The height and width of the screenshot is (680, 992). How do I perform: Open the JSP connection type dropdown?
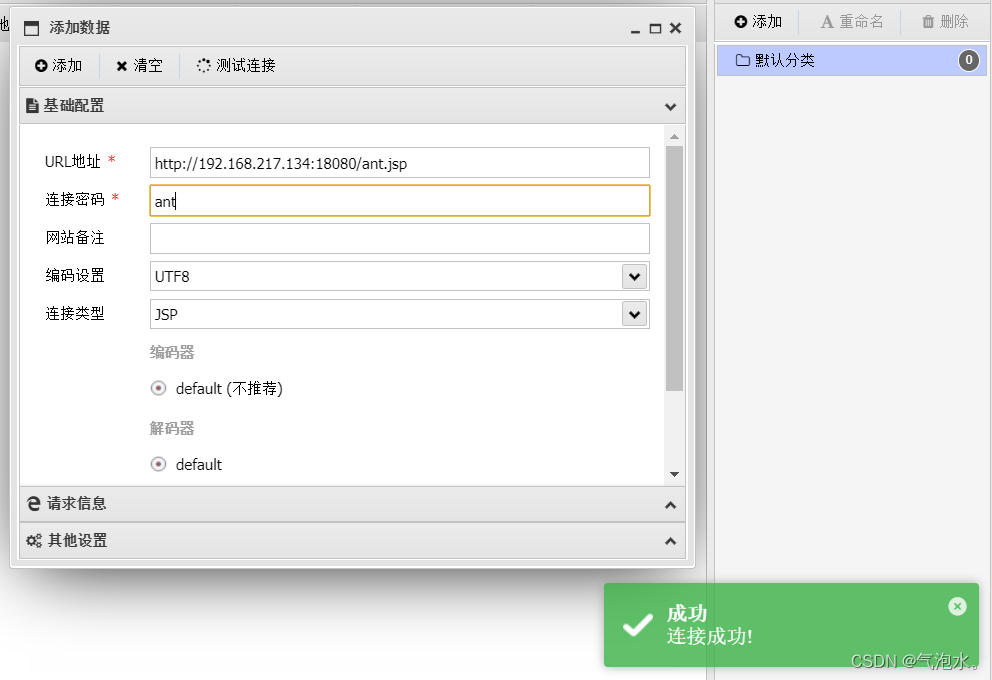pos(633,314)
